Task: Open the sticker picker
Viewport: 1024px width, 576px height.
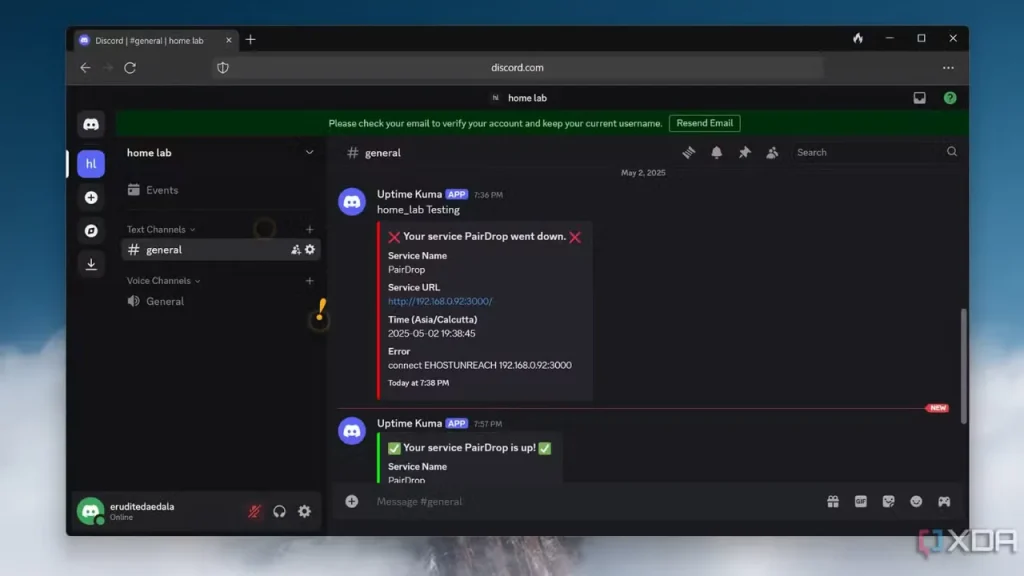Action: [889, 501]
